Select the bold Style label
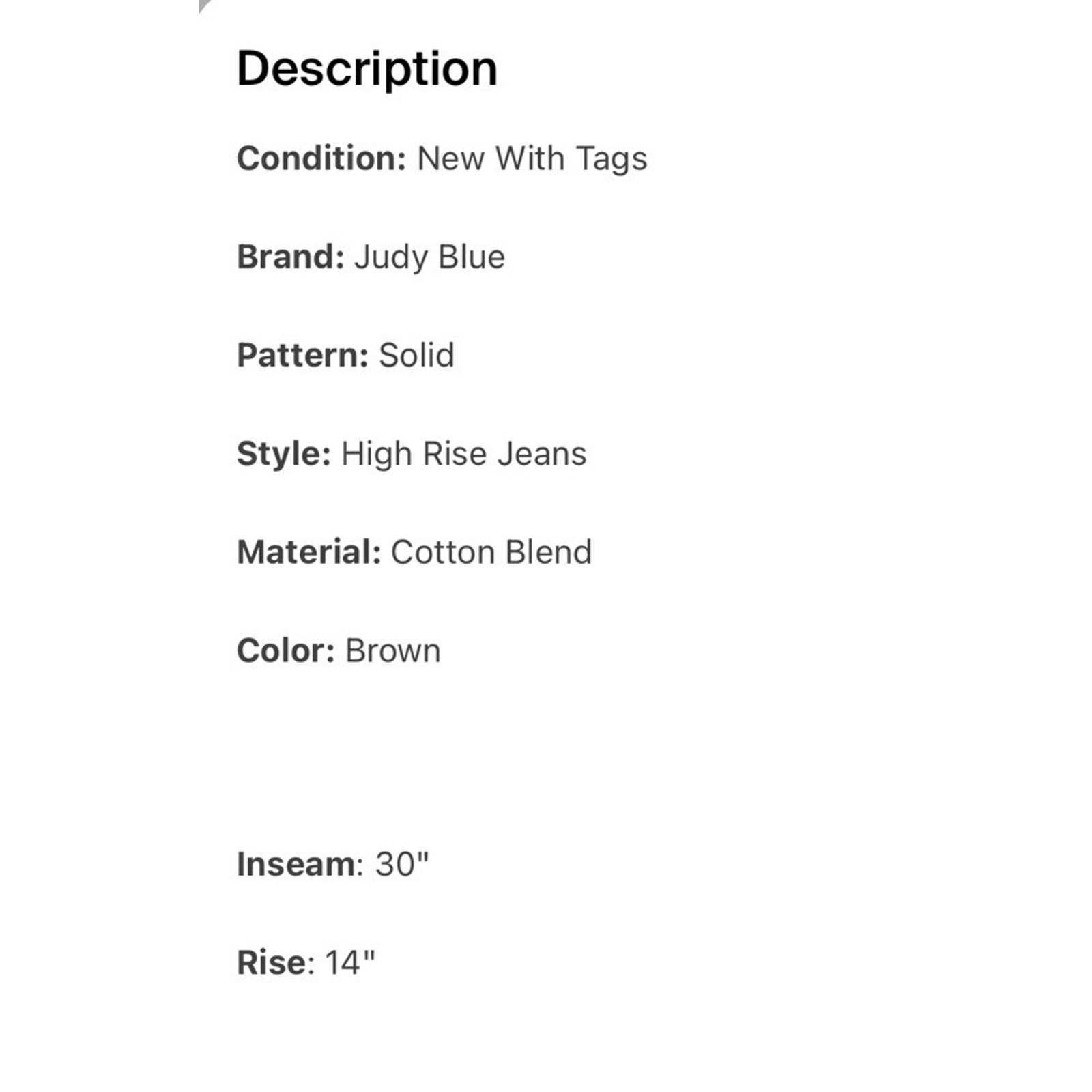This screenshot has width=1092, height=1092. [x=284, y=455]
